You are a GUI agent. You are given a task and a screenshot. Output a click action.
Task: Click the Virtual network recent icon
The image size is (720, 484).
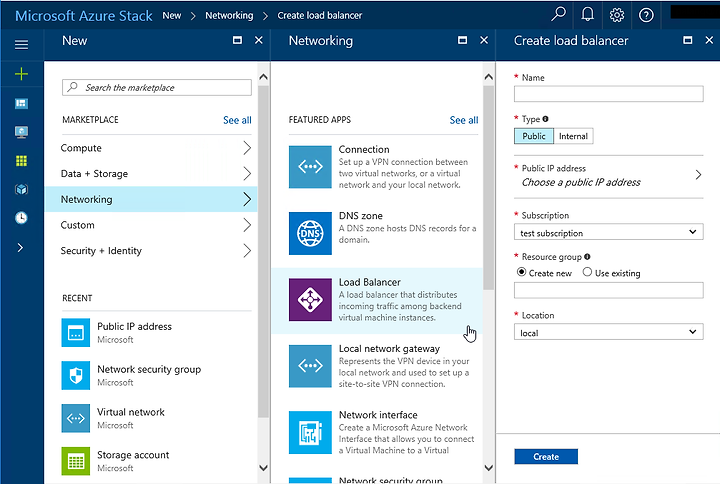coord(76,418)
